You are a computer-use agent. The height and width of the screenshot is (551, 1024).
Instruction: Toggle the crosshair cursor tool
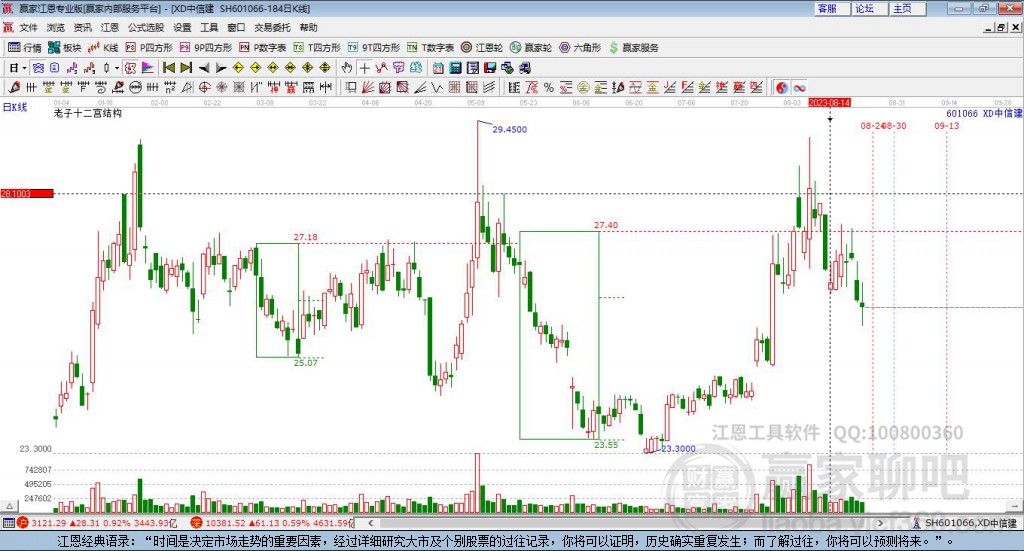pos(364,68)
